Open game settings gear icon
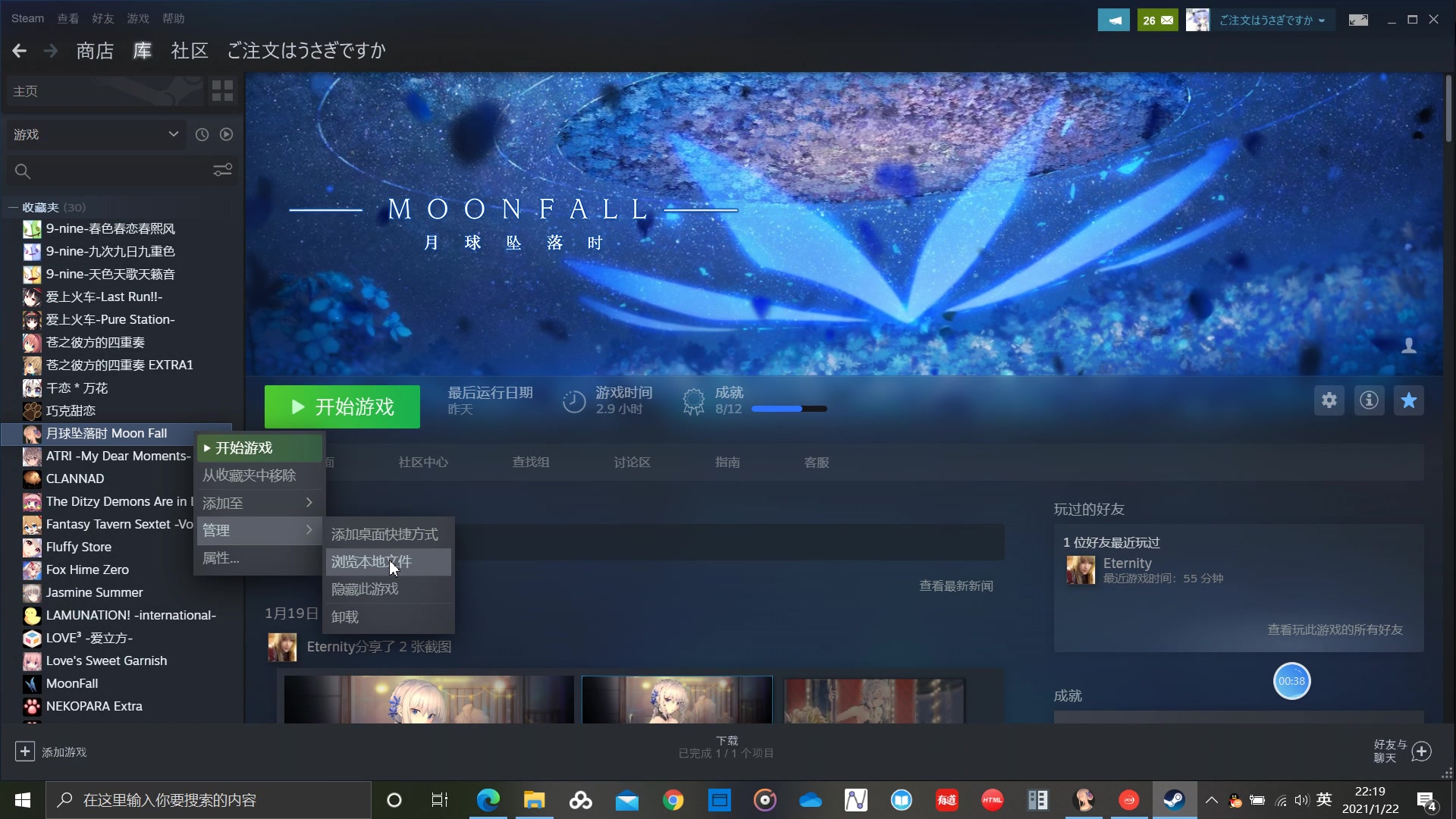1456x819 pixels. [x=1329, y=400]
